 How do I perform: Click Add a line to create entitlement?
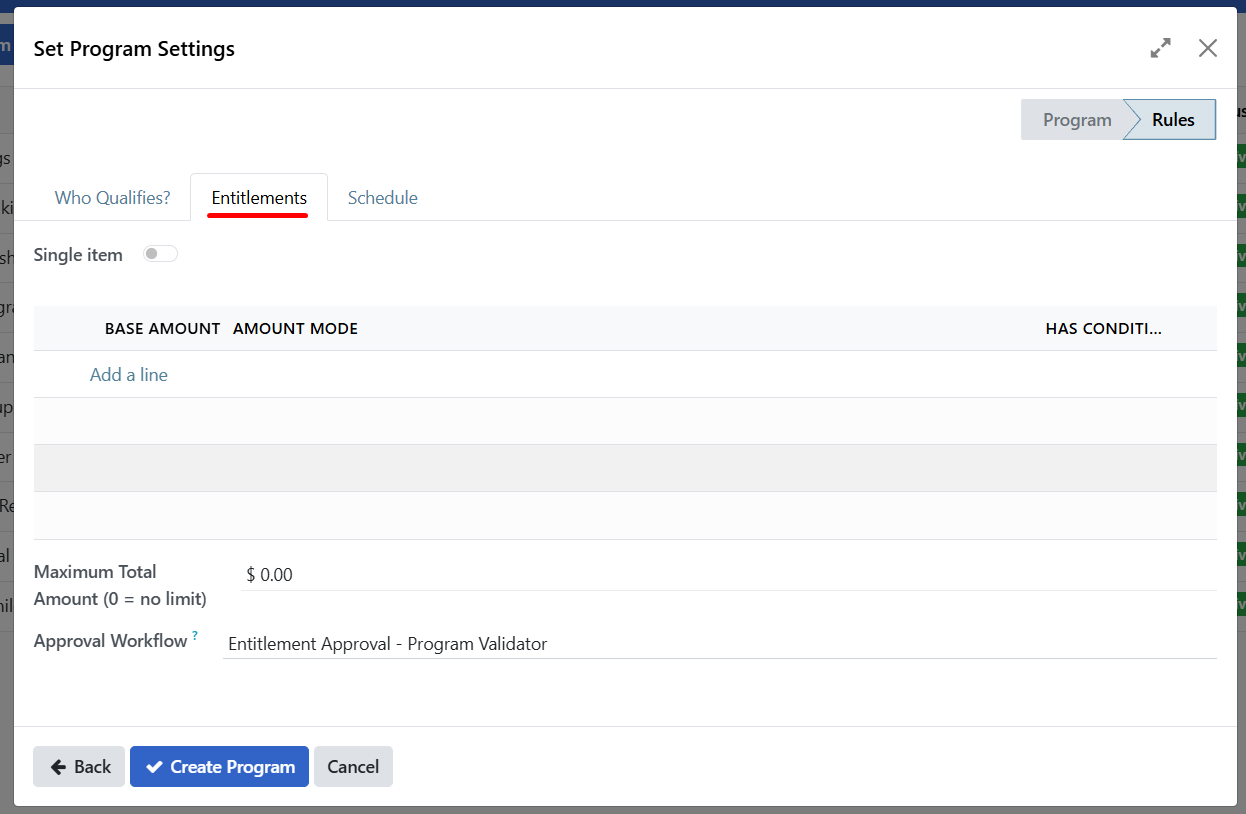[x=128, y=374]
